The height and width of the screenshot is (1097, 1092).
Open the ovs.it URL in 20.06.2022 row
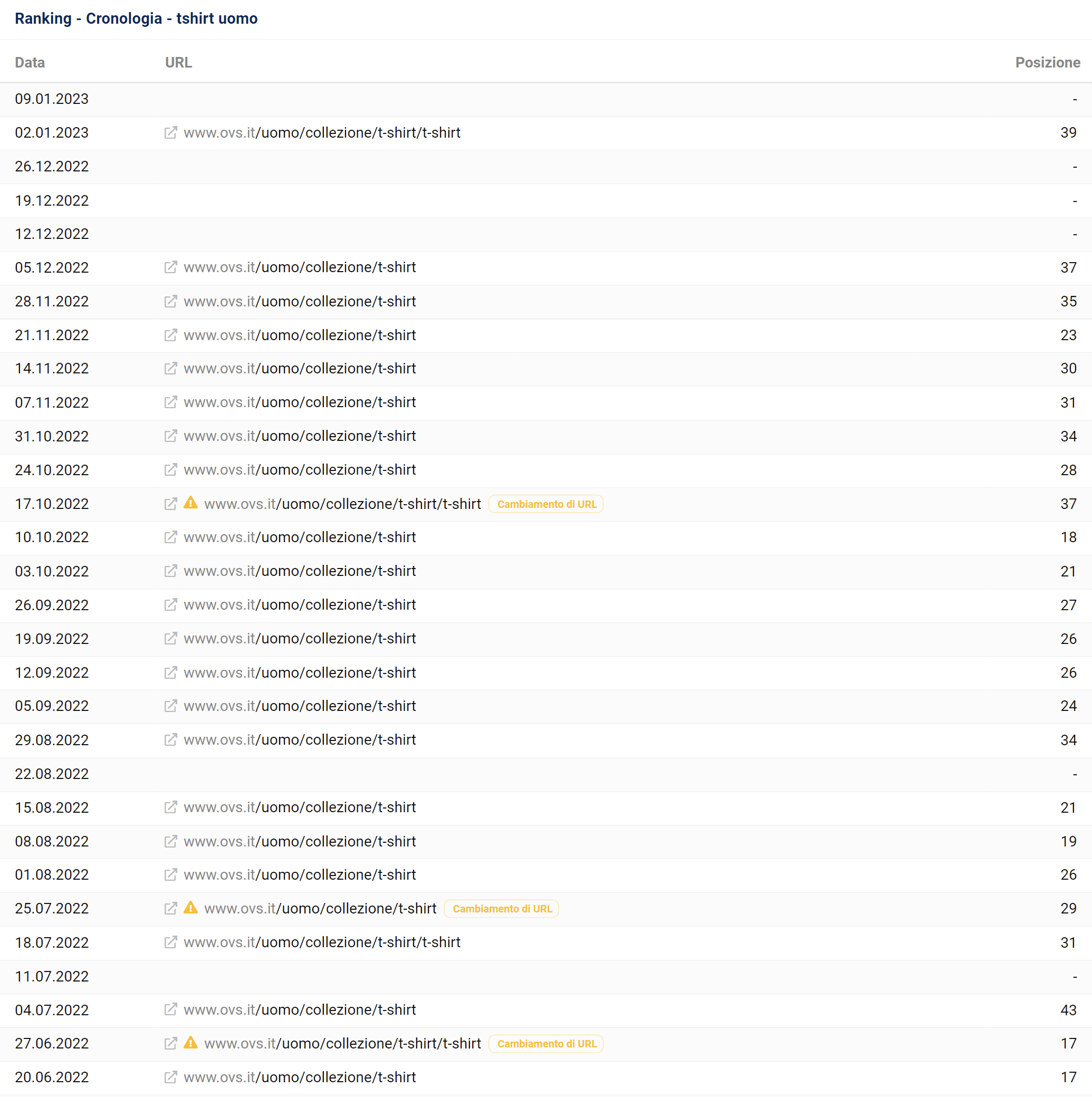[300, 1077]
